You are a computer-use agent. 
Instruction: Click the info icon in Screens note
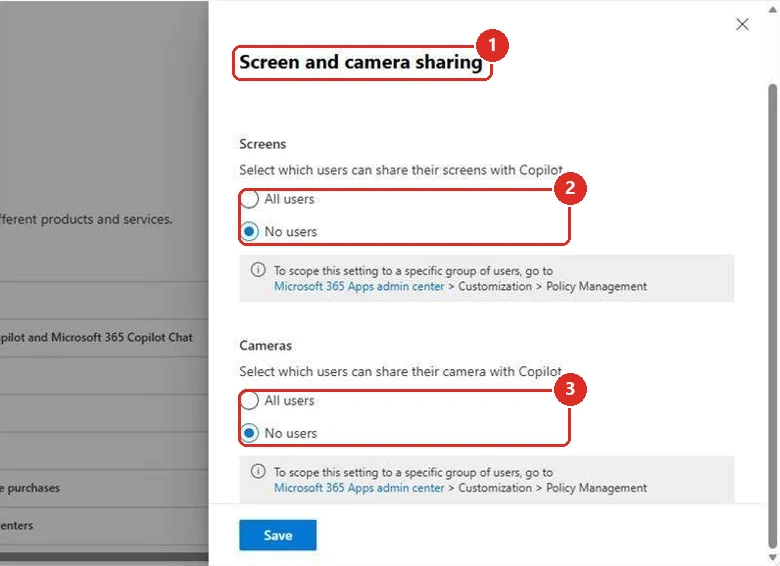[x=258, y=270]
